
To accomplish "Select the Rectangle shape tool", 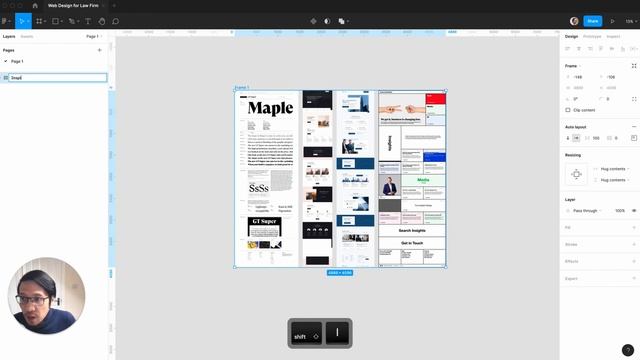I will [x=56, y=21].
